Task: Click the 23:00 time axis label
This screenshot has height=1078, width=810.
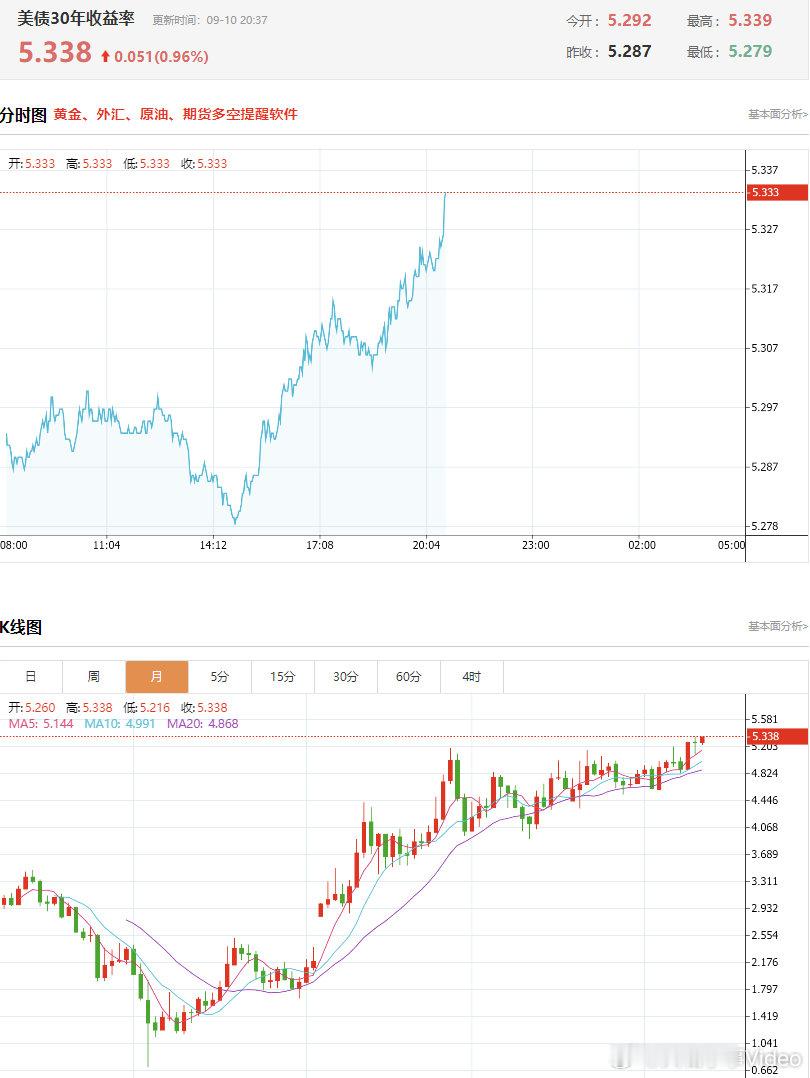Action: [x=535, y=545]
